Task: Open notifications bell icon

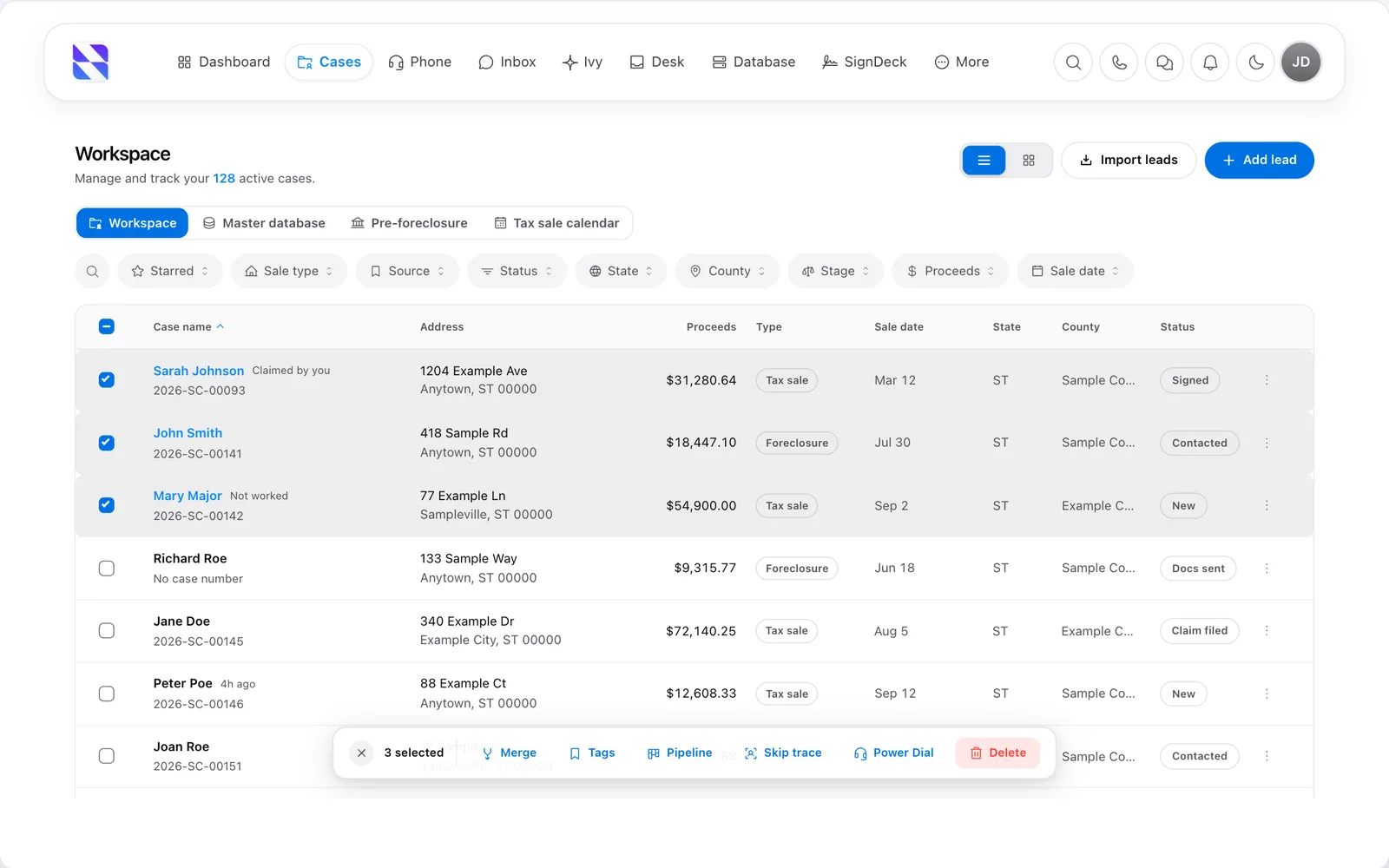Action: tap(1210, 62)
